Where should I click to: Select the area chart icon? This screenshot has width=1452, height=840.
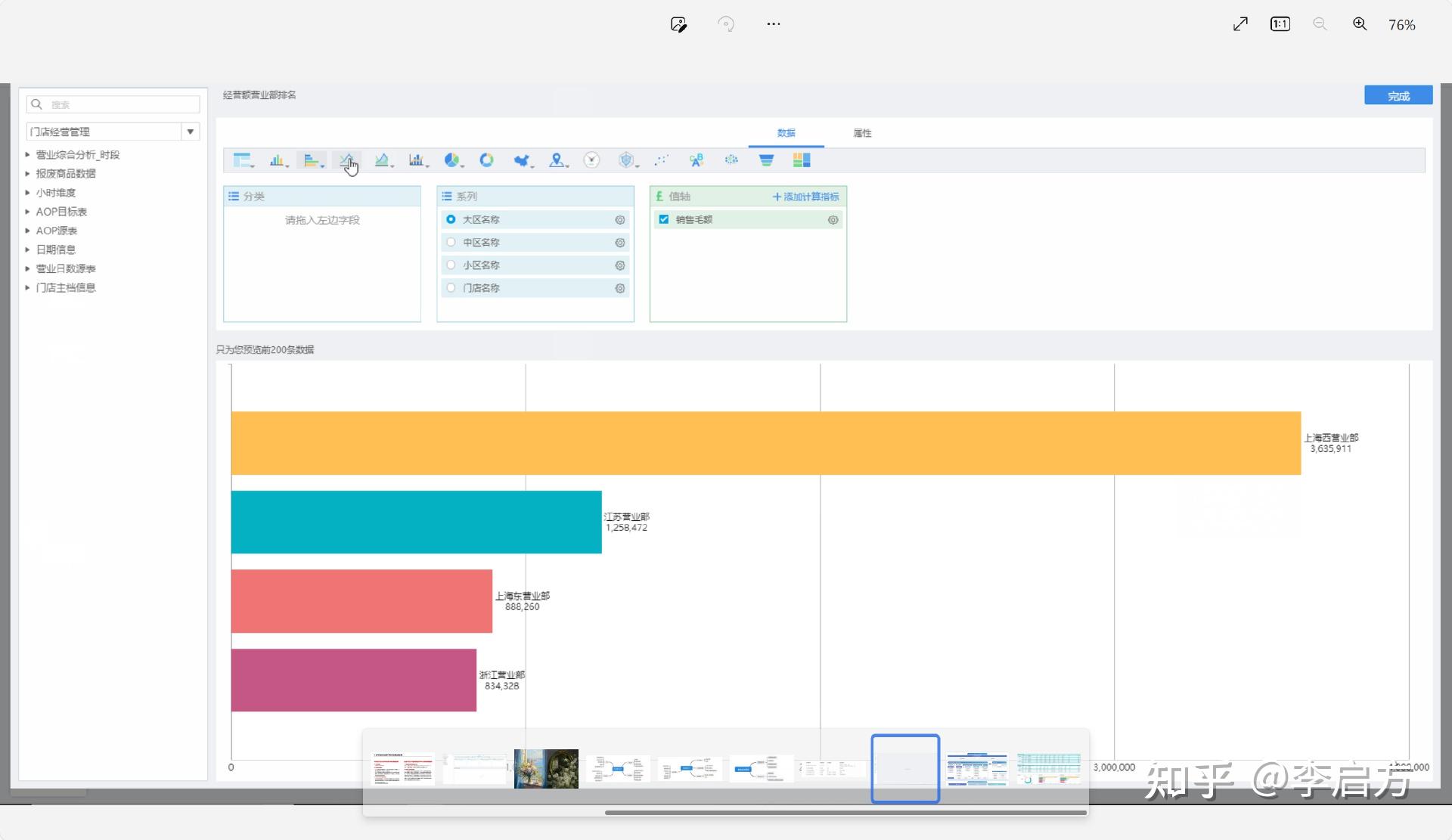383,160
